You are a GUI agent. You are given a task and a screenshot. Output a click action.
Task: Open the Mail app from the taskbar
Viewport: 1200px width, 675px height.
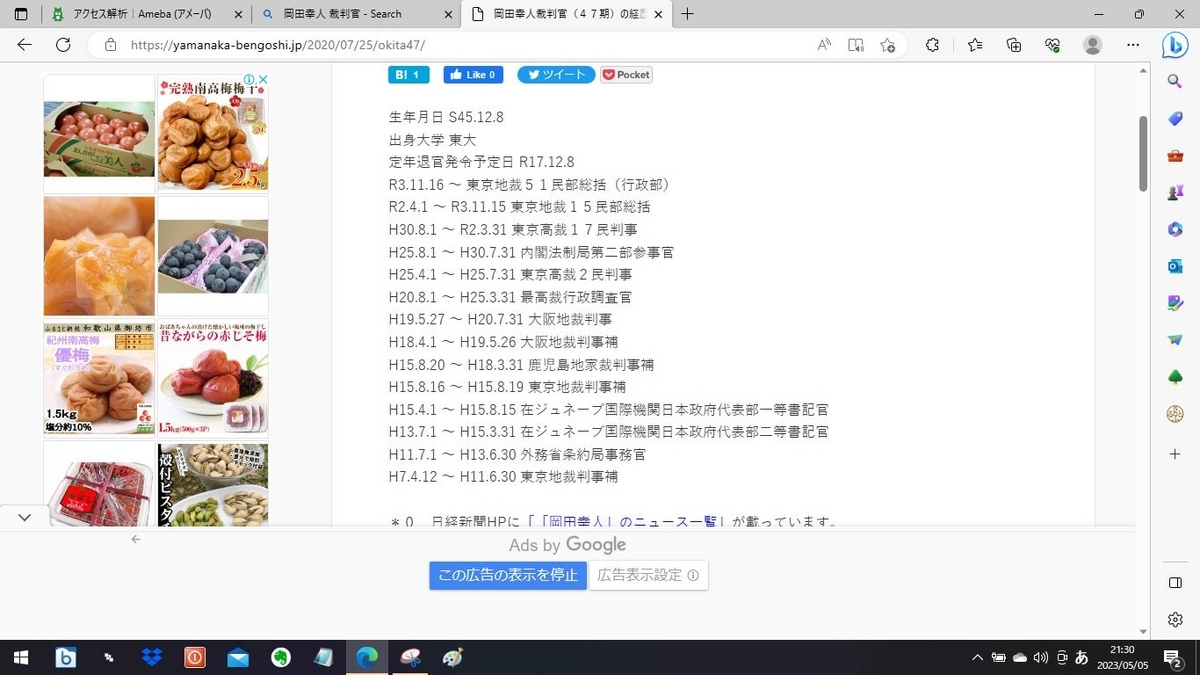[238, 657]
